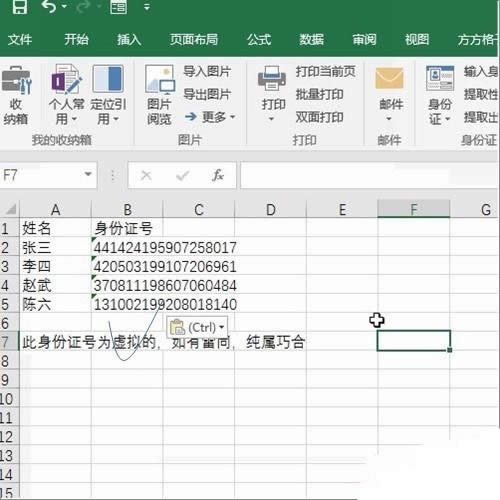Open the undo history dropdown arrow
Image resolution: width=500 pixels, height=500 pixels.
64,6
